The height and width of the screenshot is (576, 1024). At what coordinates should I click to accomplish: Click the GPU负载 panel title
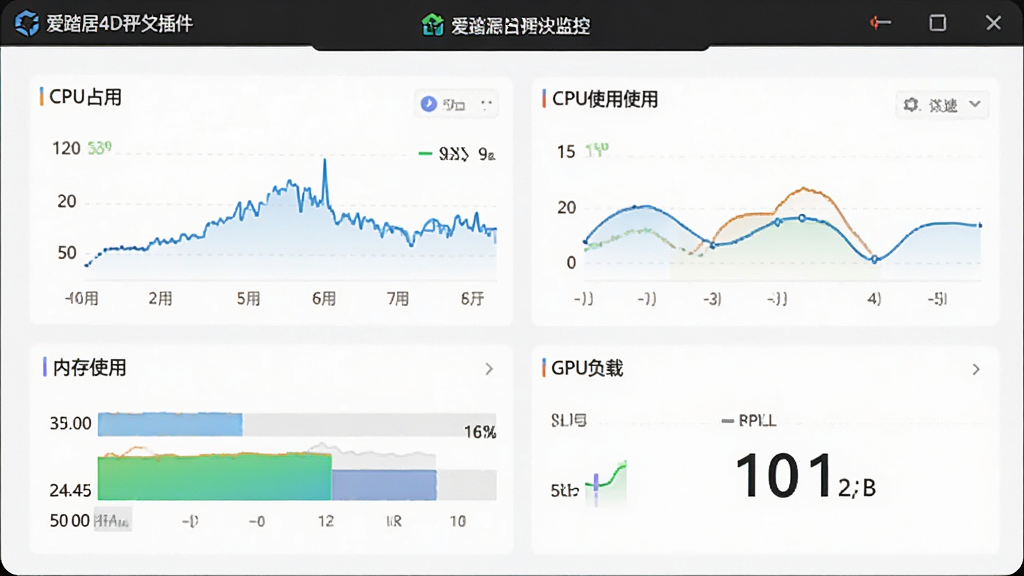(587, 368)
